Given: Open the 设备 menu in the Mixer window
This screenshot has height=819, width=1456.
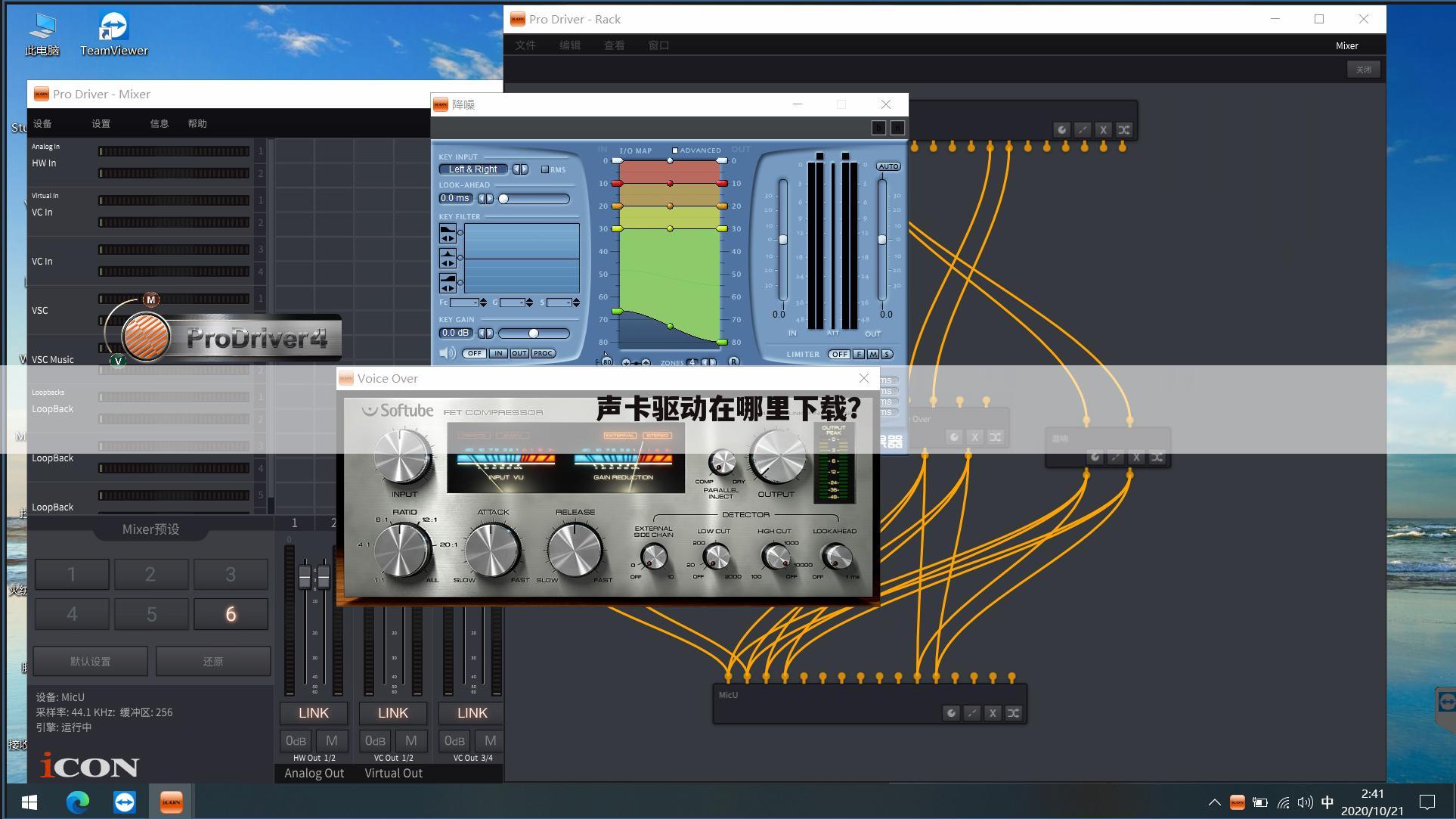Looking at the screenshot, I should pyautogui.click(x=42, y=124).
